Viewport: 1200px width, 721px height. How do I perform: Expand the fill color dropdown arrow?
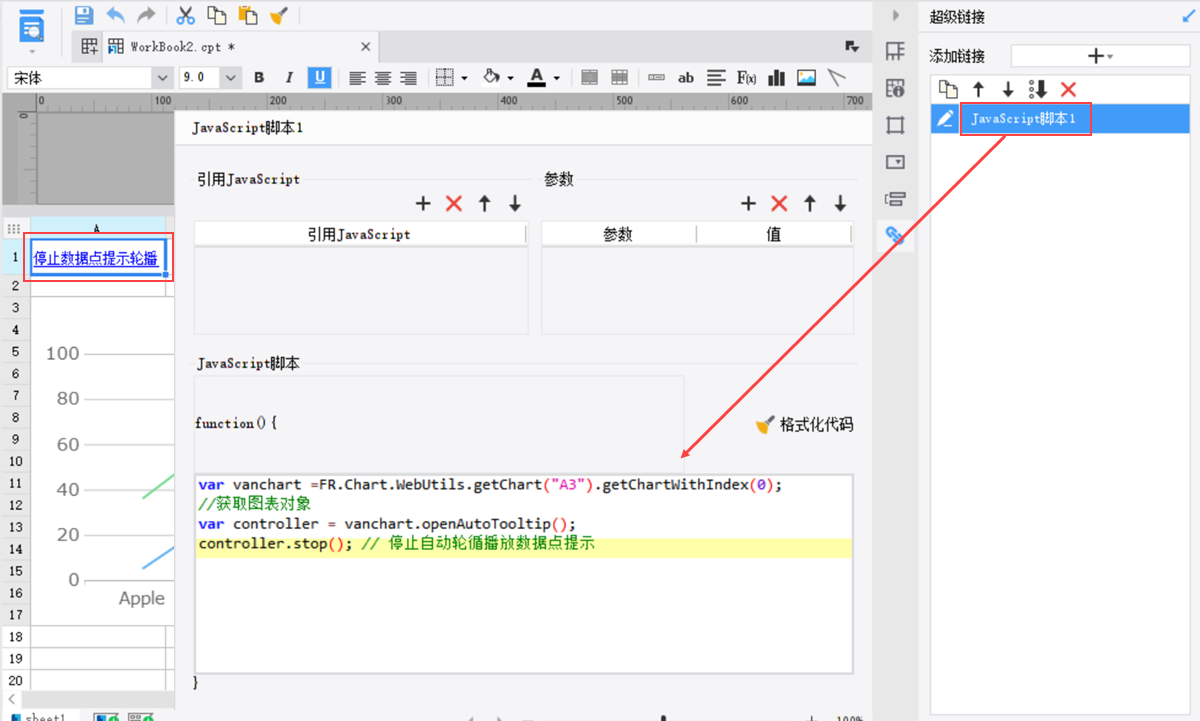click(x=510, y=78)
